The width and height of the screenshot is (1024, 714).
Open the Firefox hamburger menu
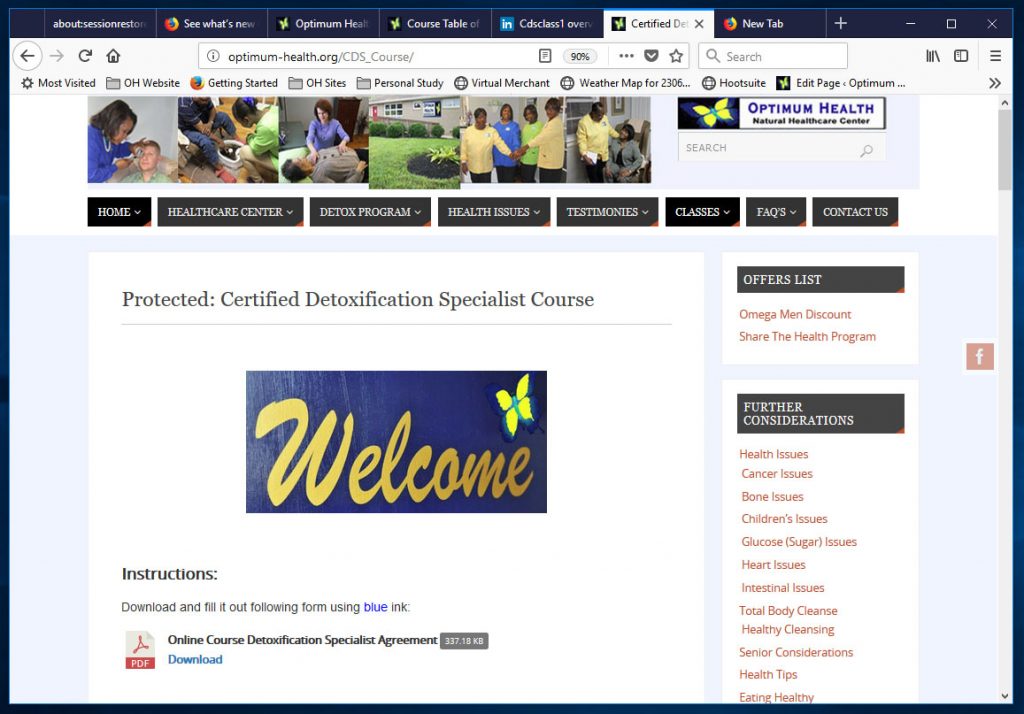coord(995,56)
